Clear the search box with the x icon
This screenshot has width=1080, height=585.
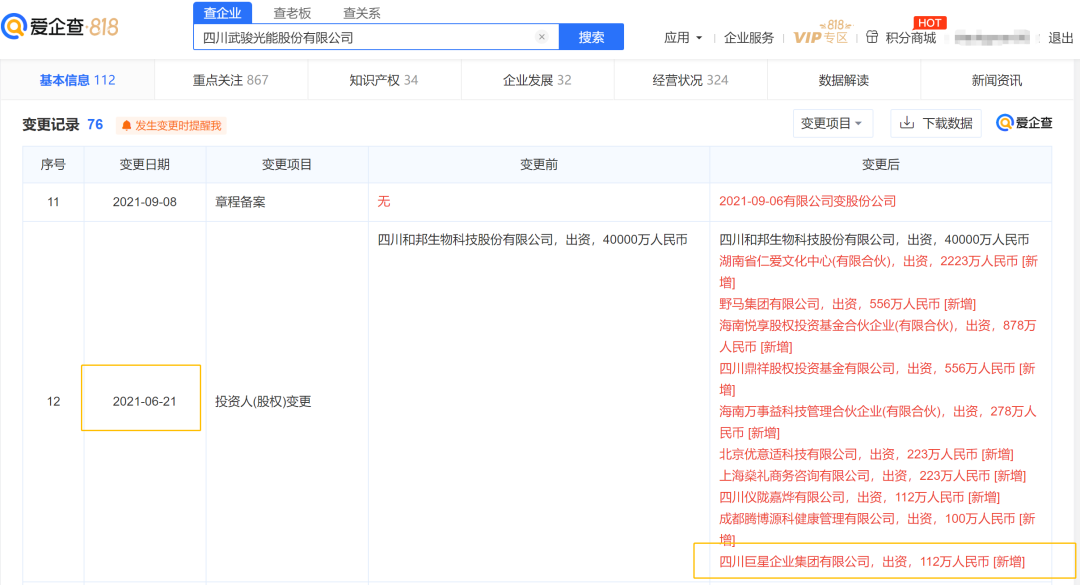coord(542,37)
